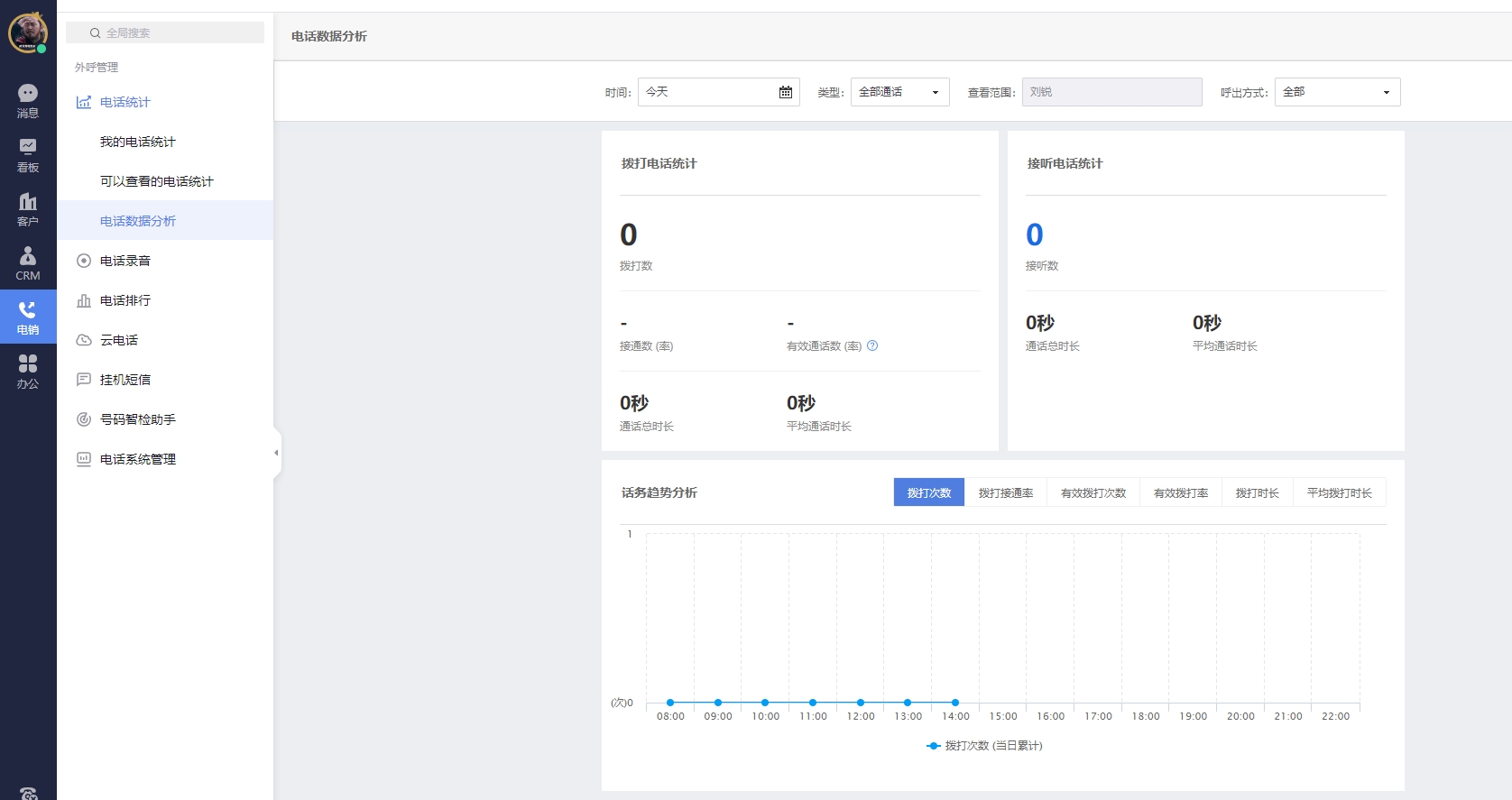1512x800 pixels.
Task: Click the help icon beside 有效通话数 (率)
Action: 872,345
